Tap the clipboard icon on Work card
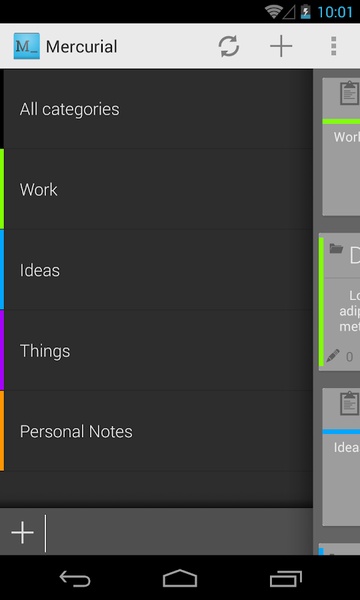 click(349, 93)
